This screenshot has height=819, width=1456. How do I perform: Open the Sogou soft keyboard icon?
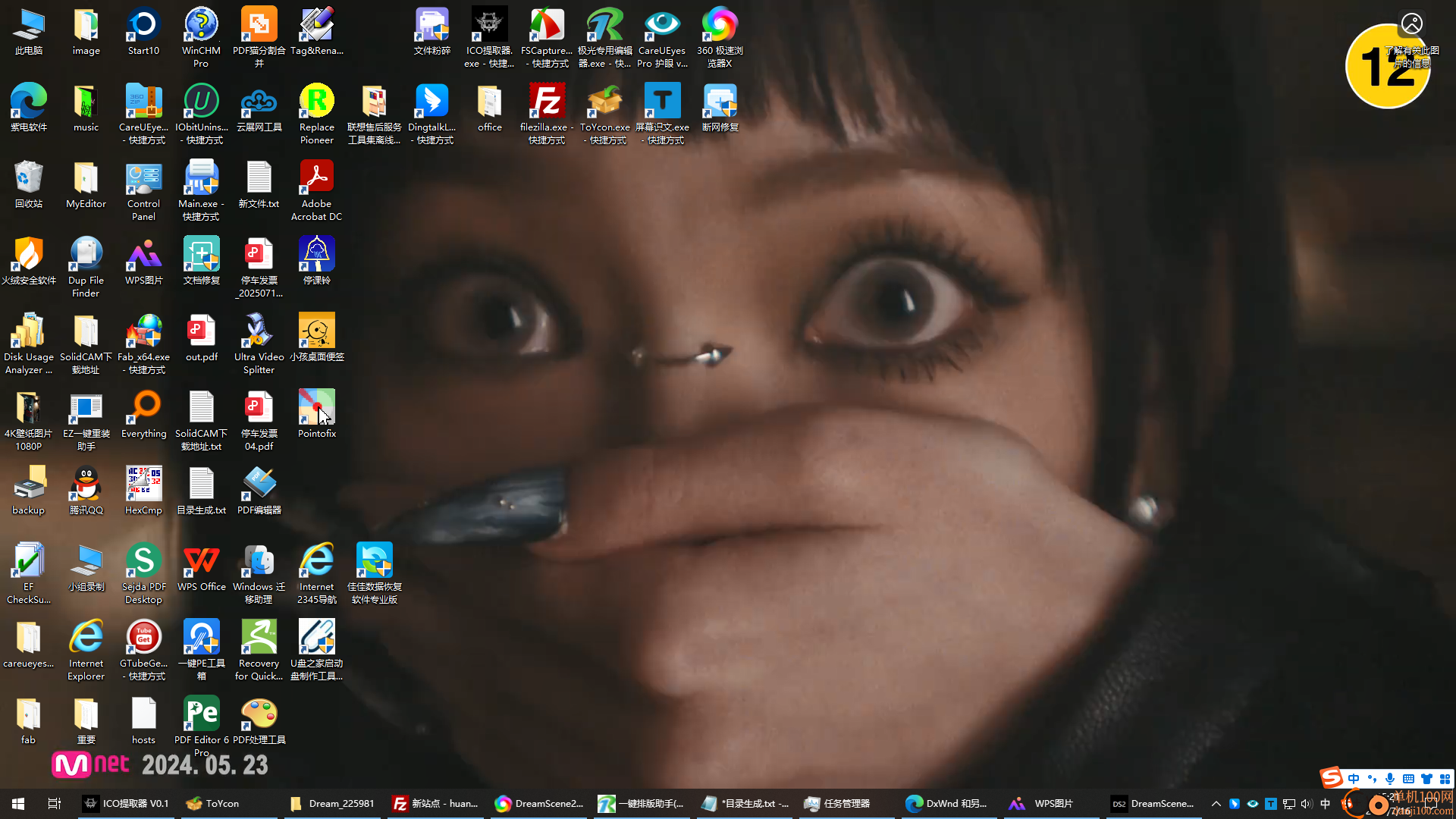pos(1408,779)
